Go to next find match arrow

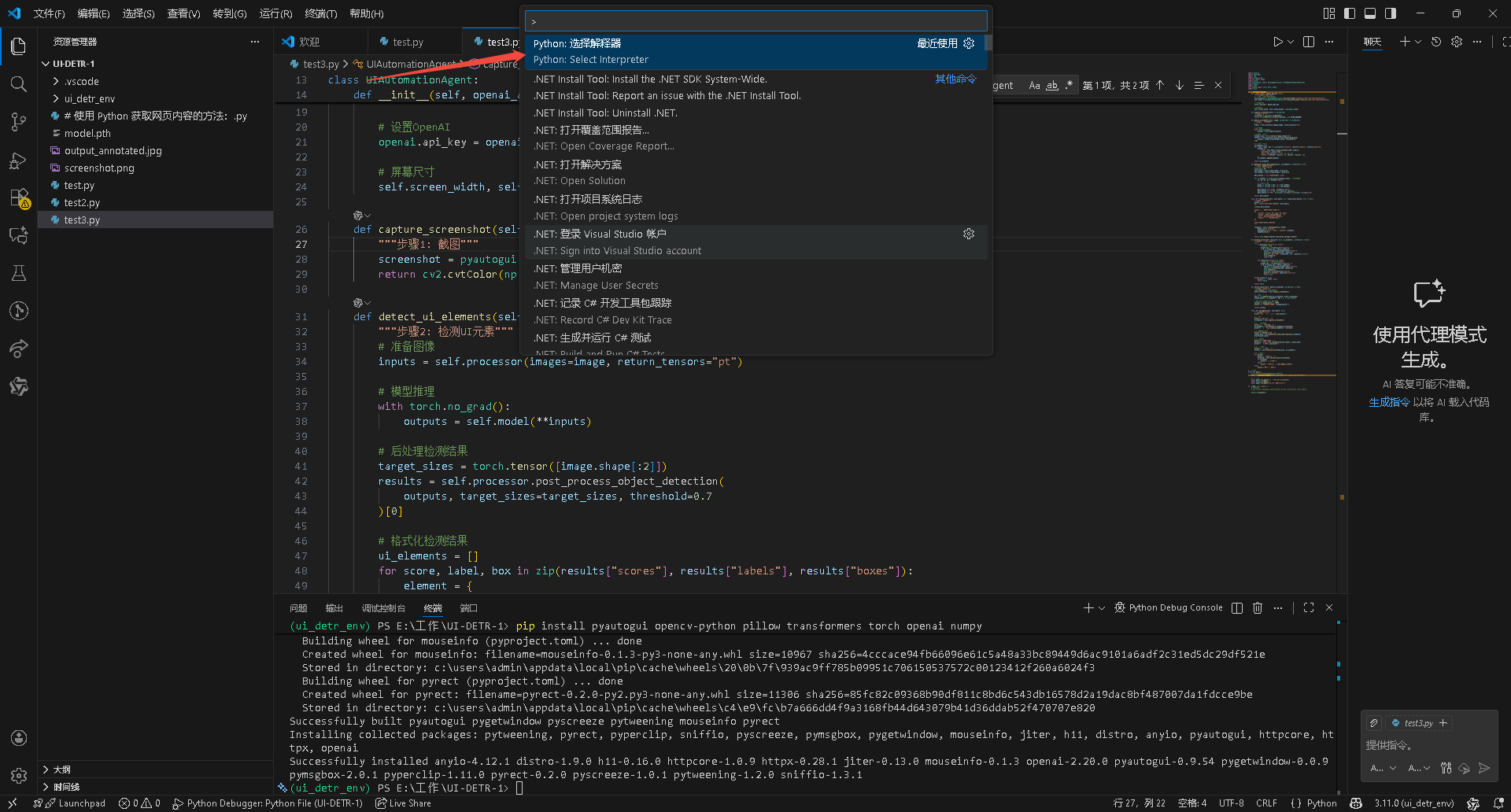(1180, 85)
